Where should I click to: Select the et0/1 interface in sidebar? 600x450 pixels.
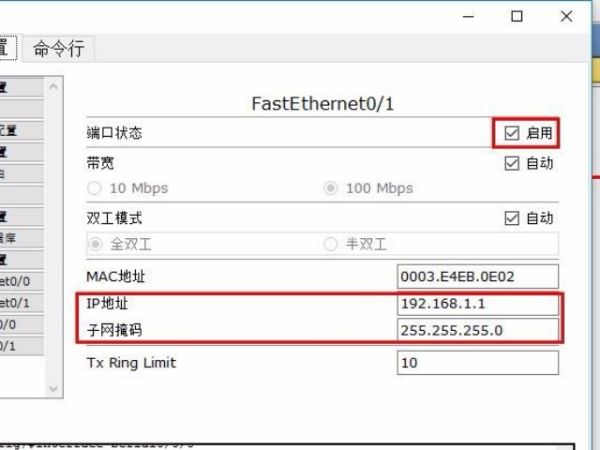pyautogui.click(x=21, y=303)
